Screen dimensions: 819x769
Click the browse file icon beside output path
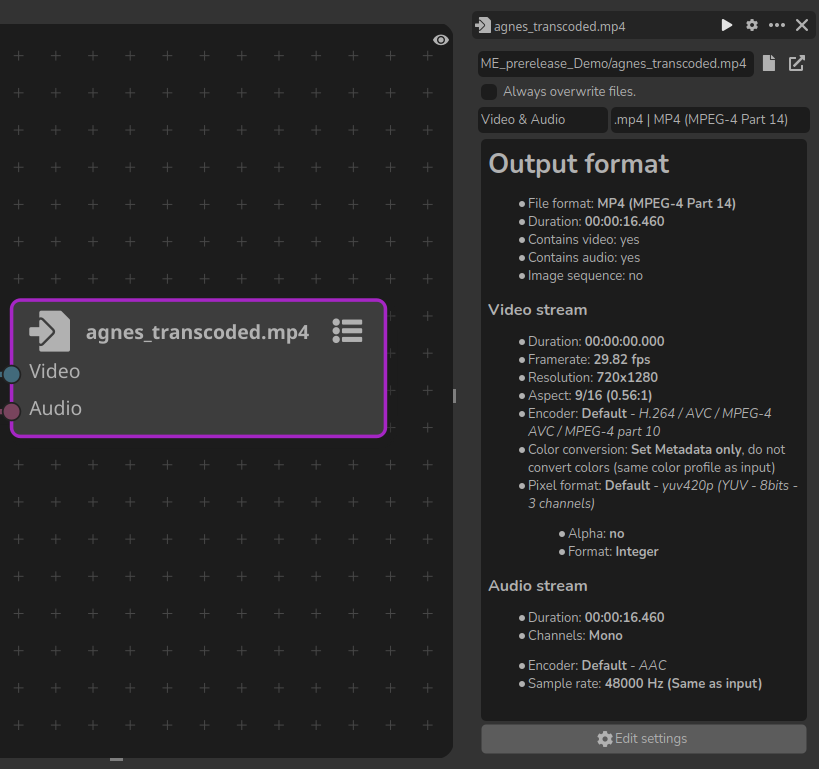click(769, 64)
